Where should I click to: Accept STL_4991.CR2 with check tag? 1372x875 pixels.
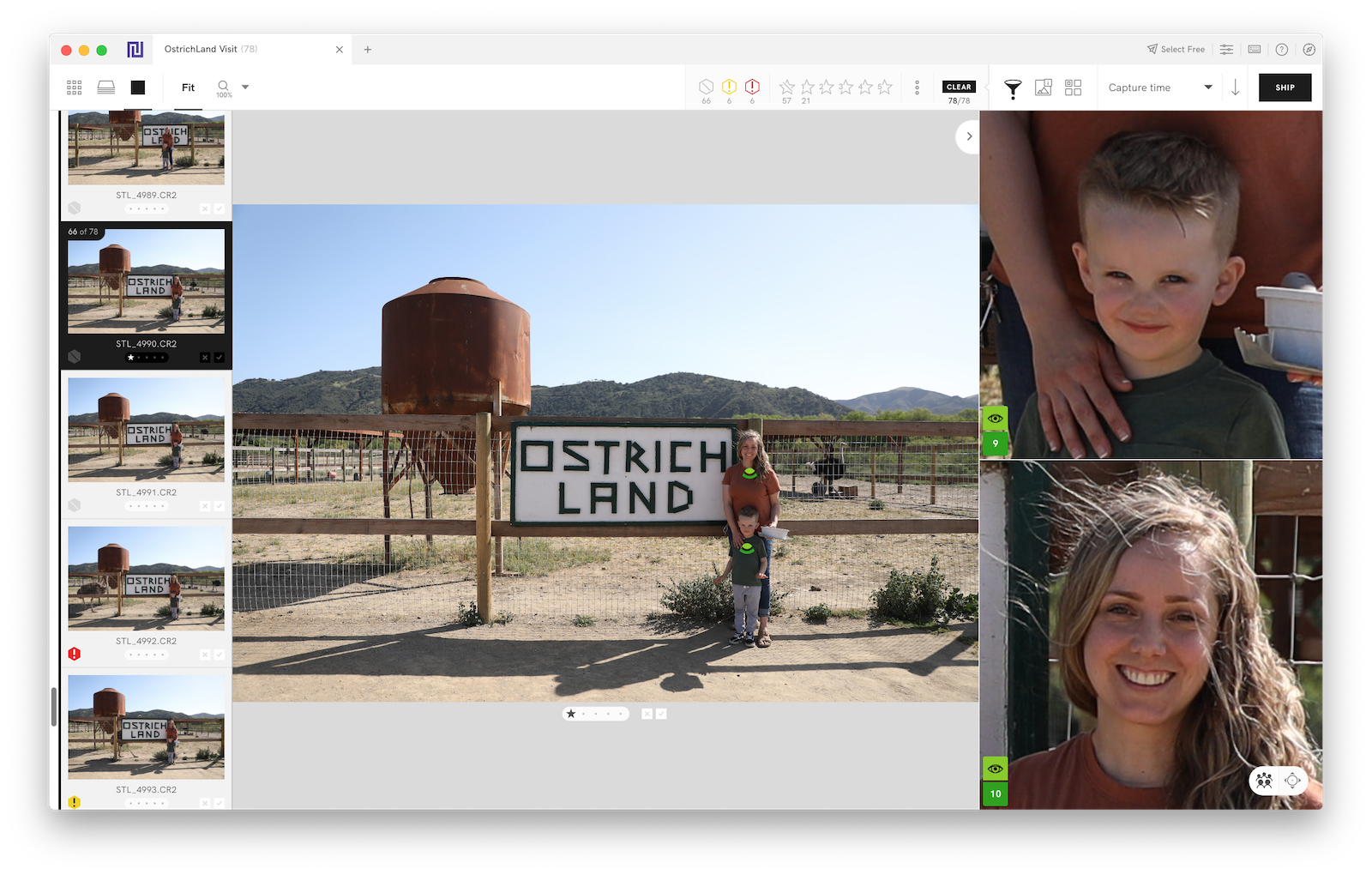pos(220,506)
